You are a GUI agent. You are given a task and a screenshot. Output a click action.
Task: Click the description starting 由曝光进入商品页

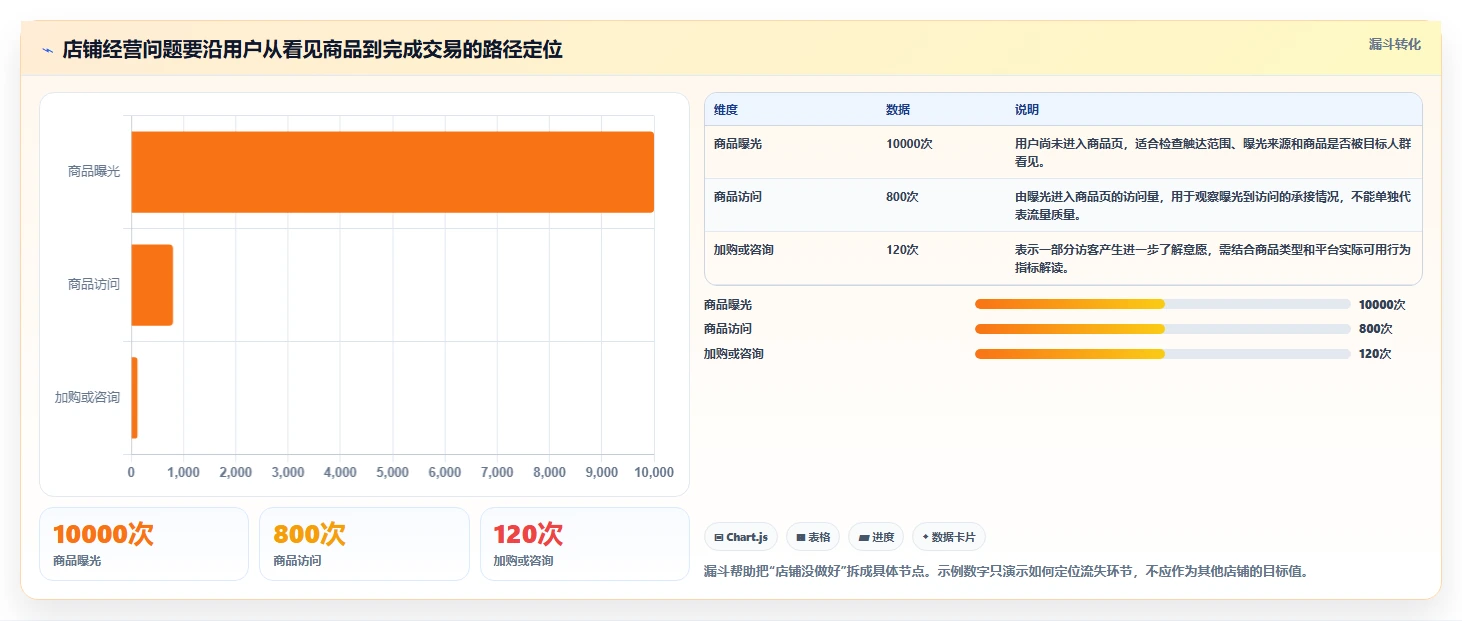coord(1213,206)
